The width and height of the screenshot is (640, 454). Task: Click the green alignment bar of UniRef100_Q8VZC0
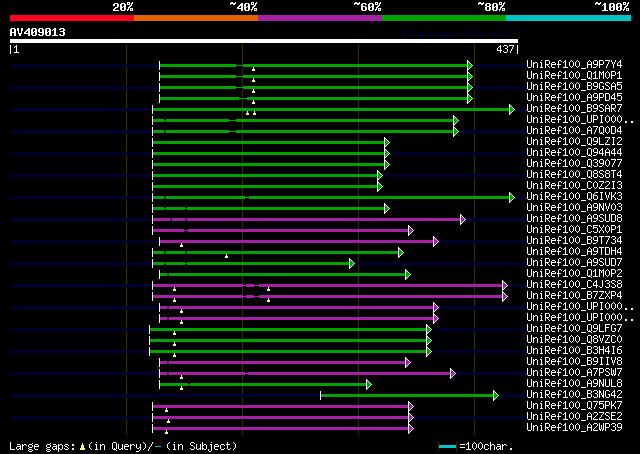288,340
